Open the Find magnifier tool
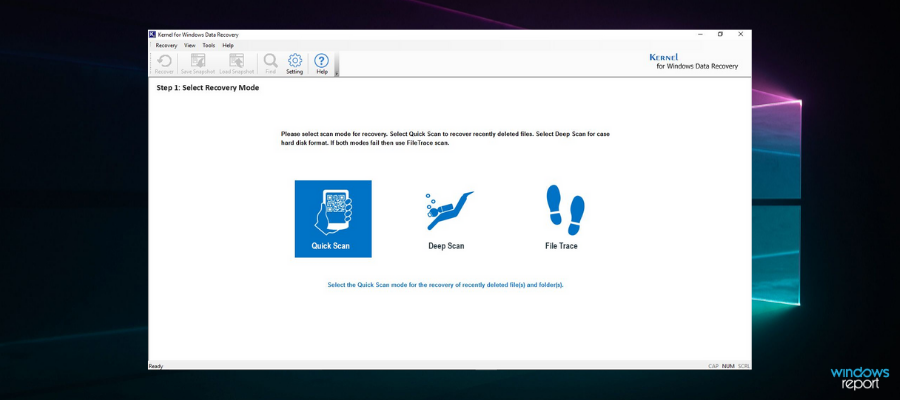Screen dimensions: 900x400 point(270,64)
